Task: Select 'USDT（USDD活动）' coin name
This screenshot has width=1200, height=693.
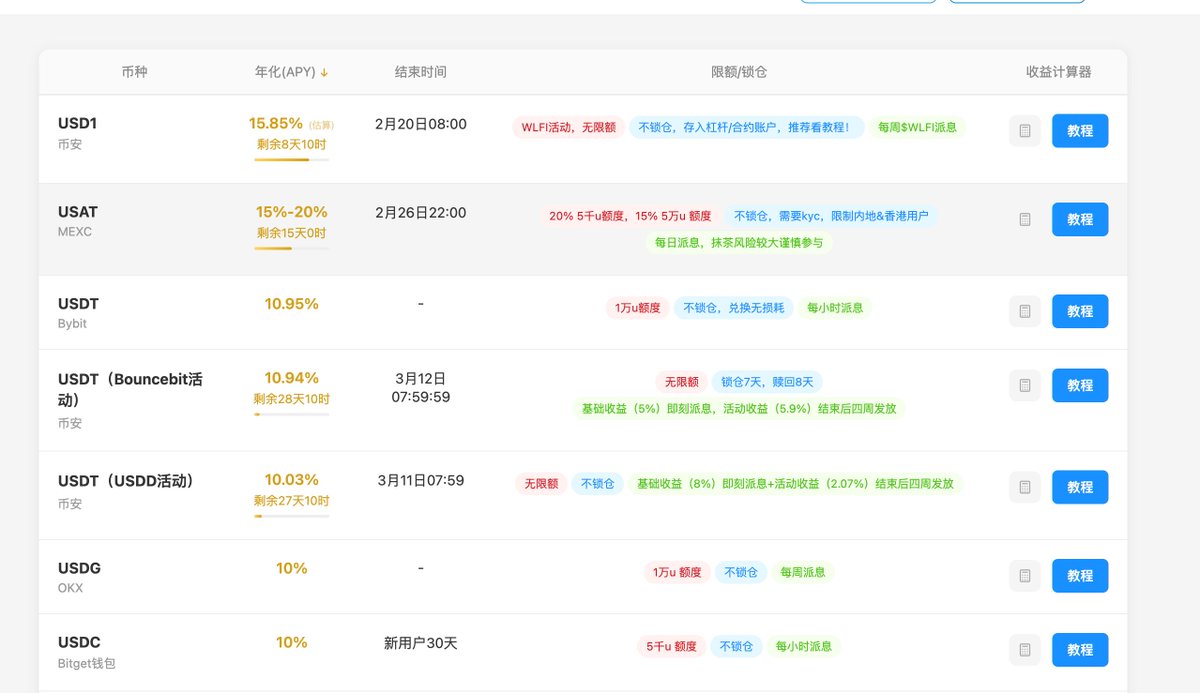Action: tap(126, 481)
